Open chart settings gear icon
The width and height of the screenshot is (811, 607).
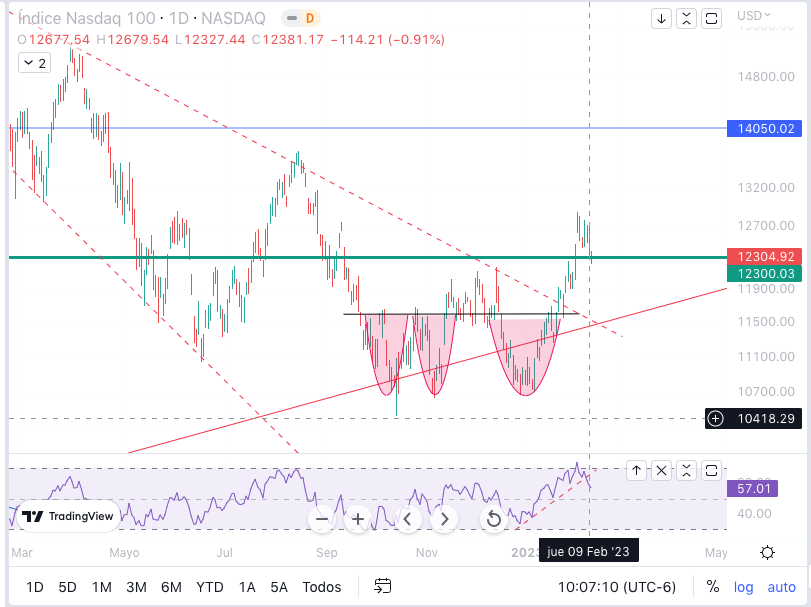767,552
